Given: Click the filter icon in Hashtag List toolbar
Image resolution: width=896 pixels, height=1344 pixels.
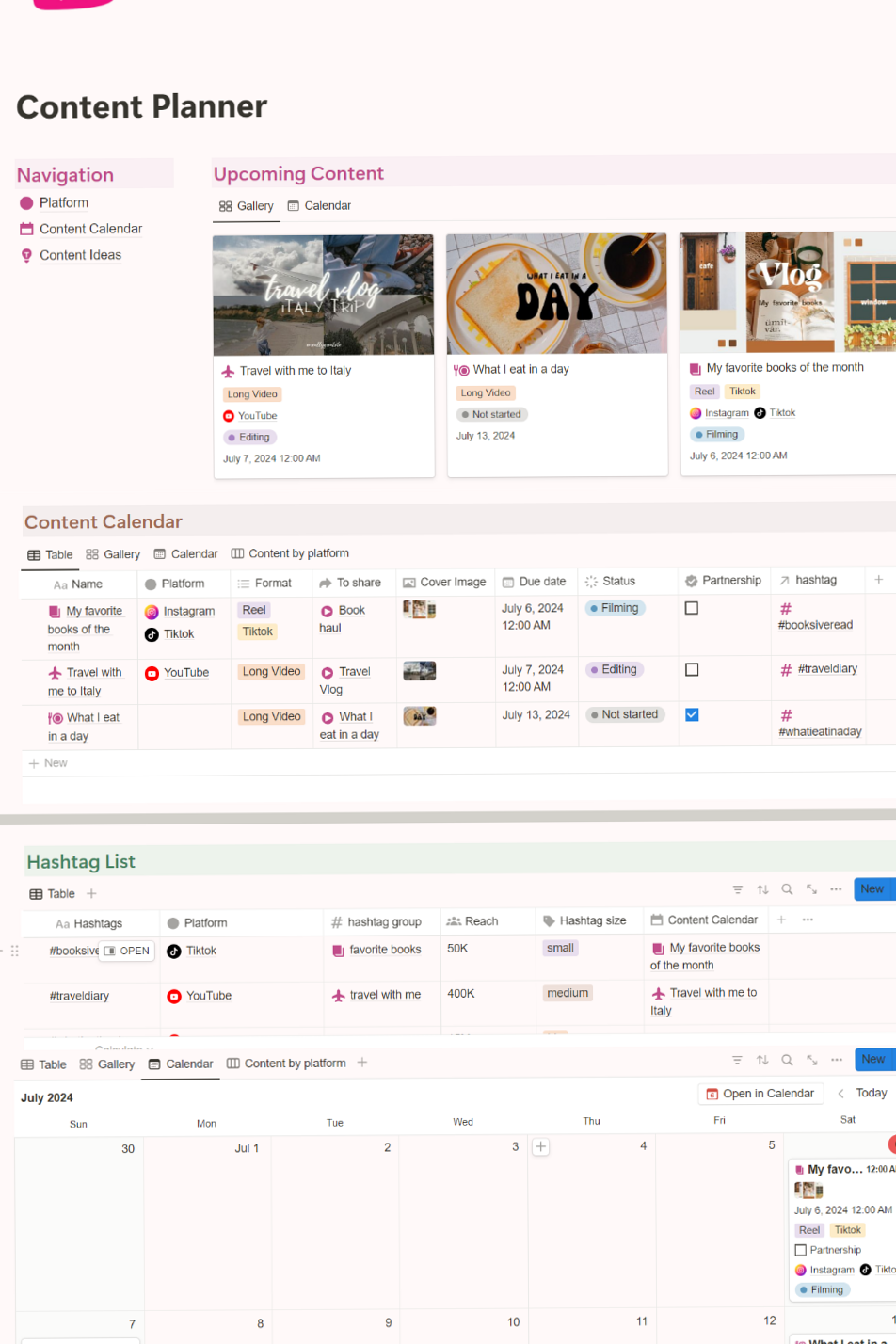Looking at the screenshot, I should point(738,889).
